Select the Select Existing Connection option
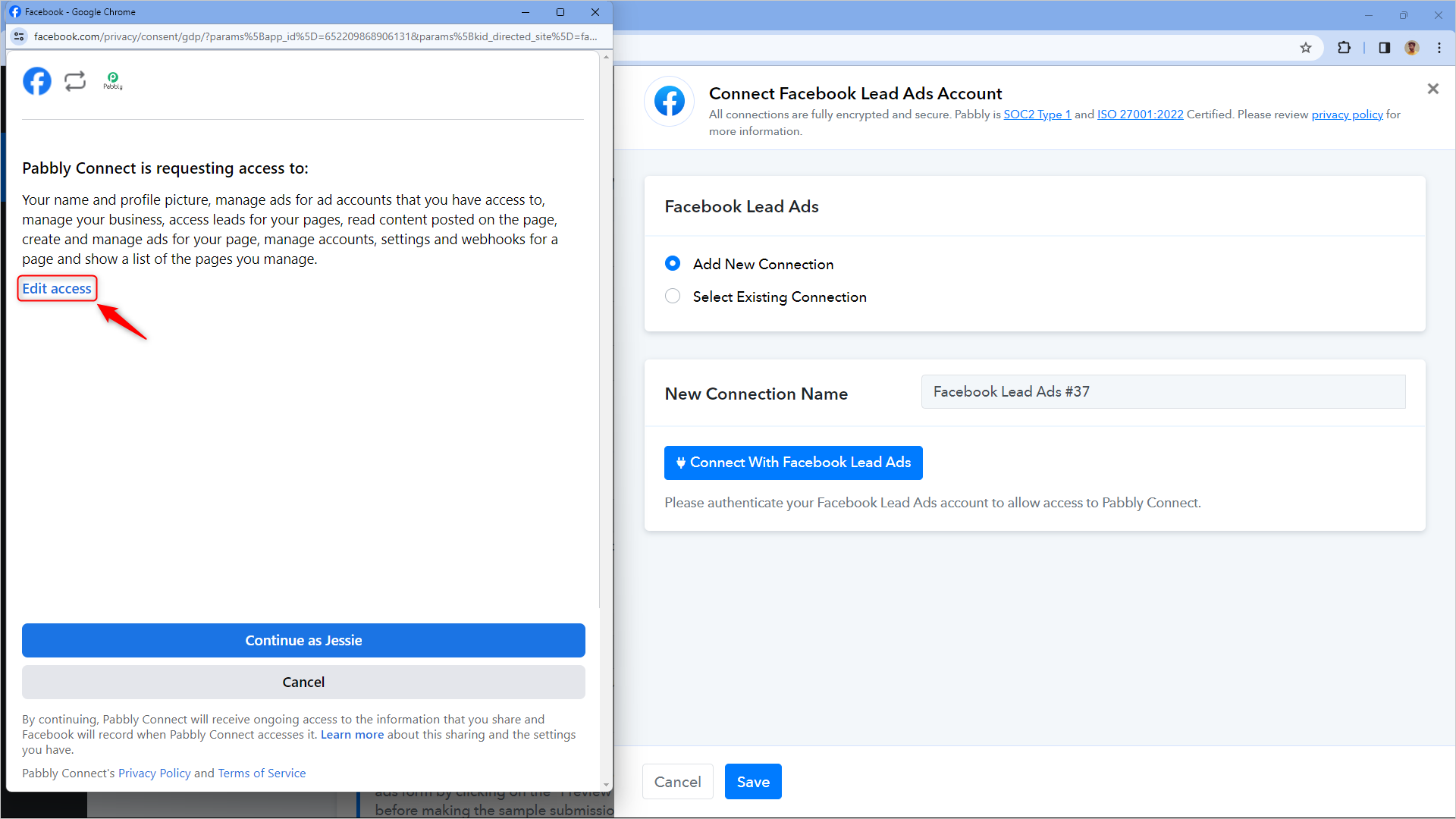The width and height of the screenshot is (1456, 819). pos(673,296)
